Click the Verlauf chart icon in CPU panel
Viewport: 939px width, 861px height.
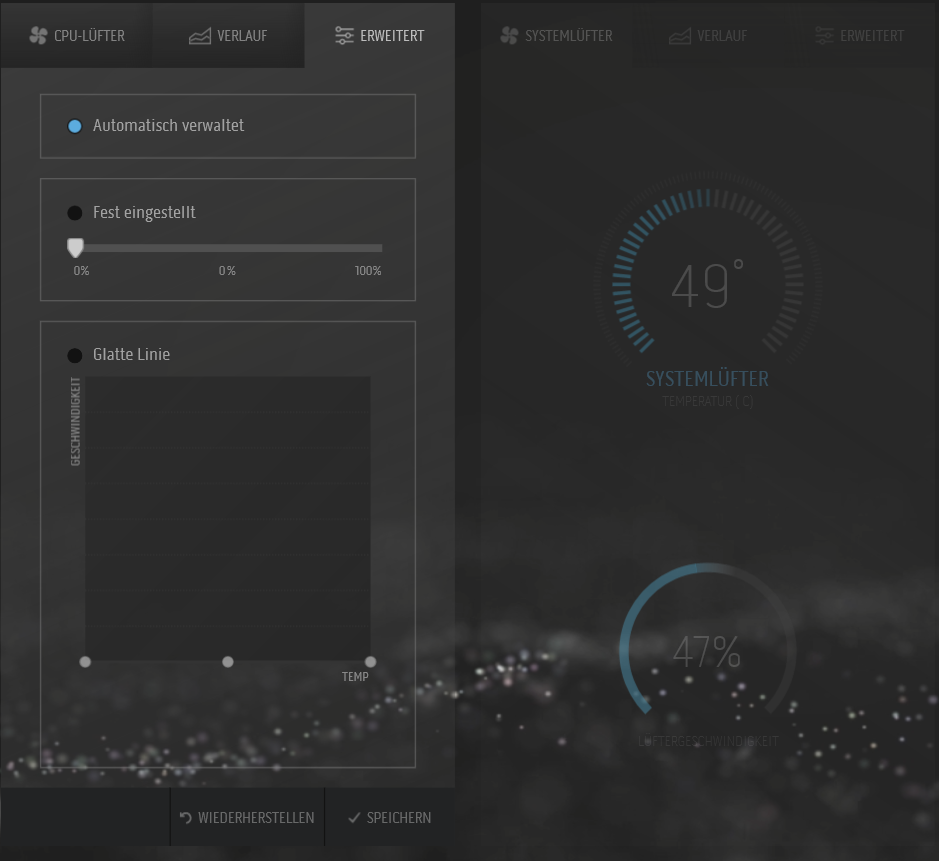tap(200, 36)
